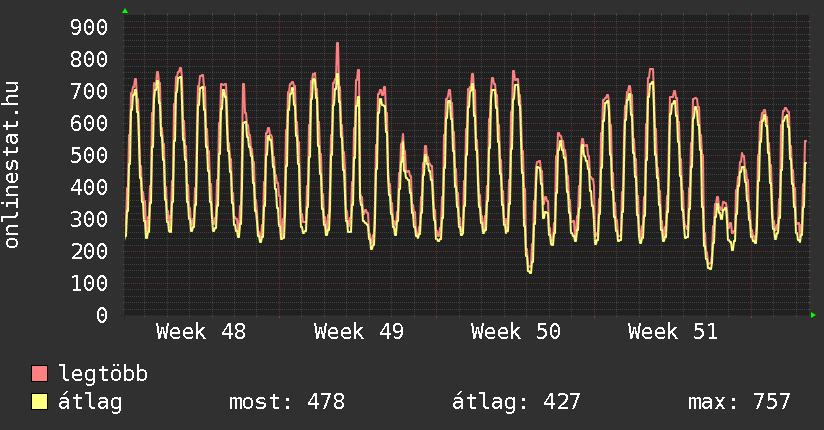Click the 'most: 478' current value

[x=286, y=402]
